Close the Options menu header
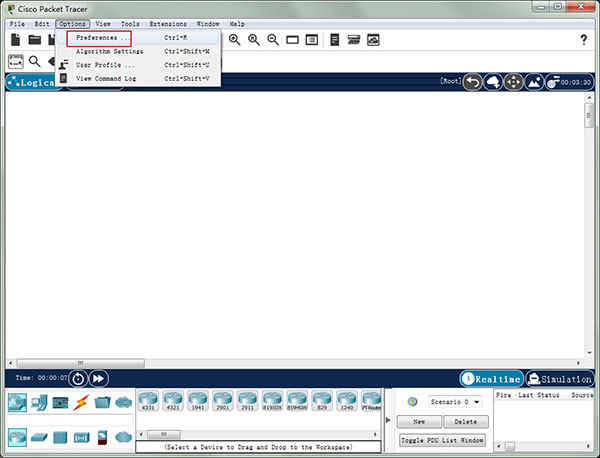The width and height of the screenshot is (600, 458). pos(72,24)
